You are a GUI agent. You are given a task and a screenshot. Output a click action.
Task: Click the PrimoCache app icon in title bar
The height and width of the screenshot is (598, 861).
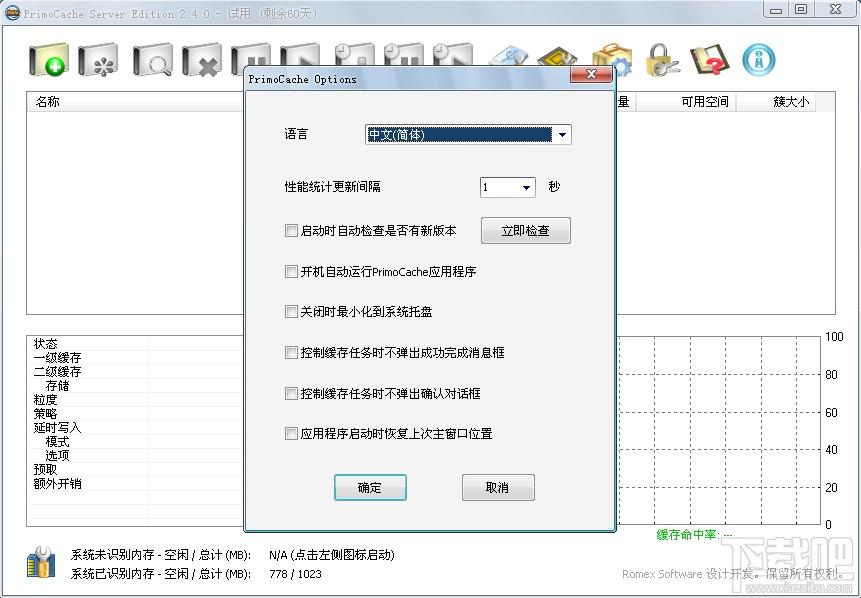pyautogui.click(x=12, y=12)
